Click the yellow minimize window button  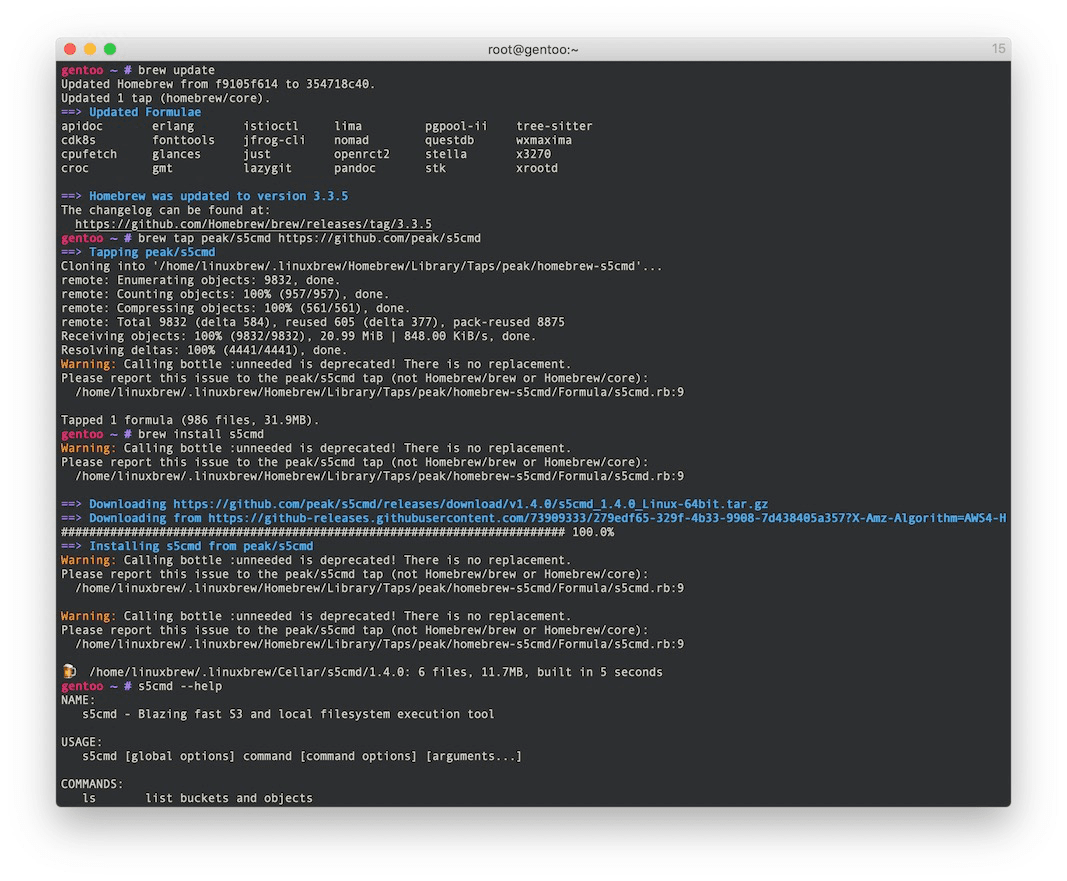90,49
